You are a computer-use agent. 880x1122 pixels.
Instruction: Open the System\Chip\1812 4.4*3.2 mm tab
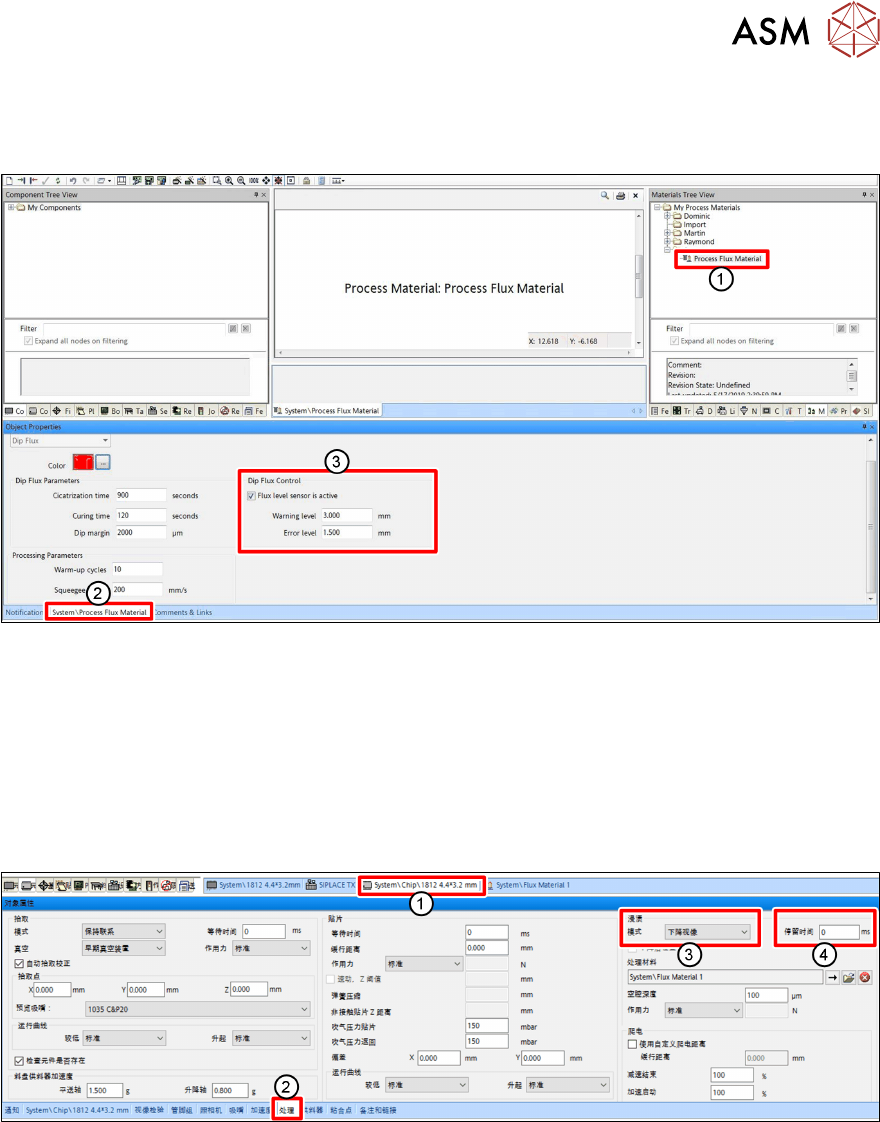coord(421,884)
